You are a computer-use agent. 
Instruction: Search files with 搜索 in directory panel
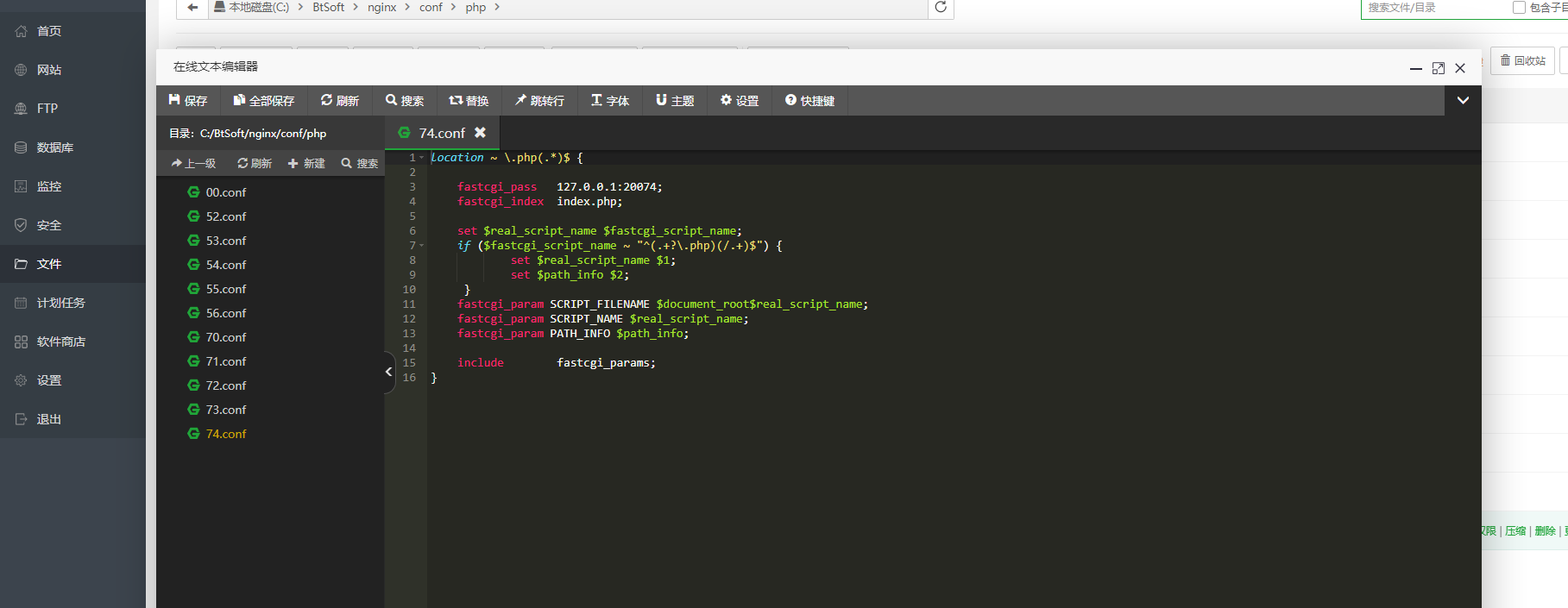[360, 163]
